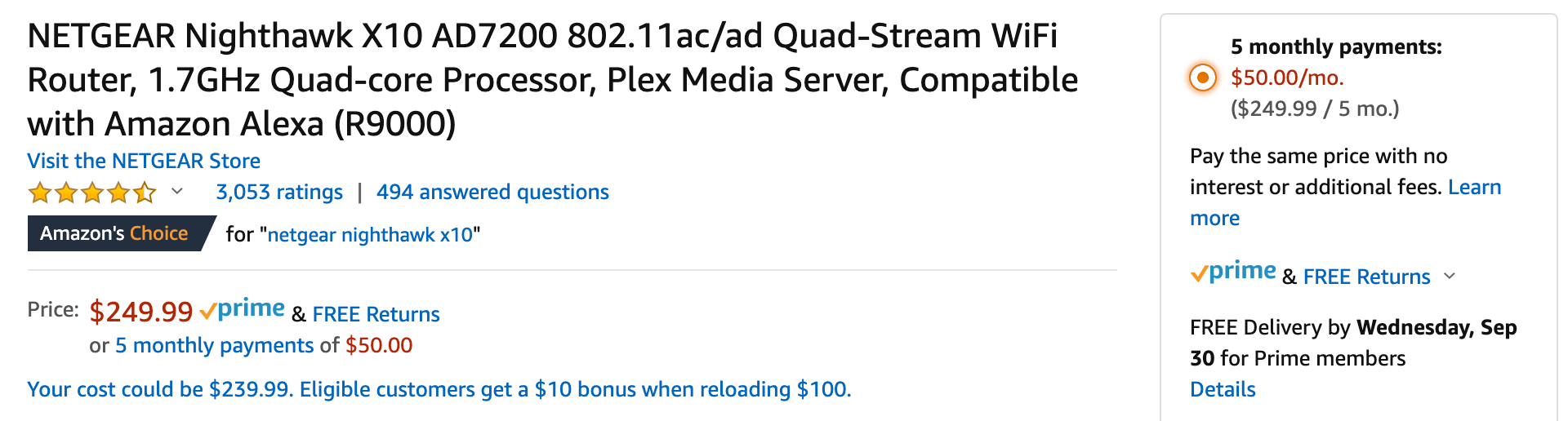Click the Prime logo in the payment box
The width and height of the screenshot is (1568, 421).
tap(1233, 273)
